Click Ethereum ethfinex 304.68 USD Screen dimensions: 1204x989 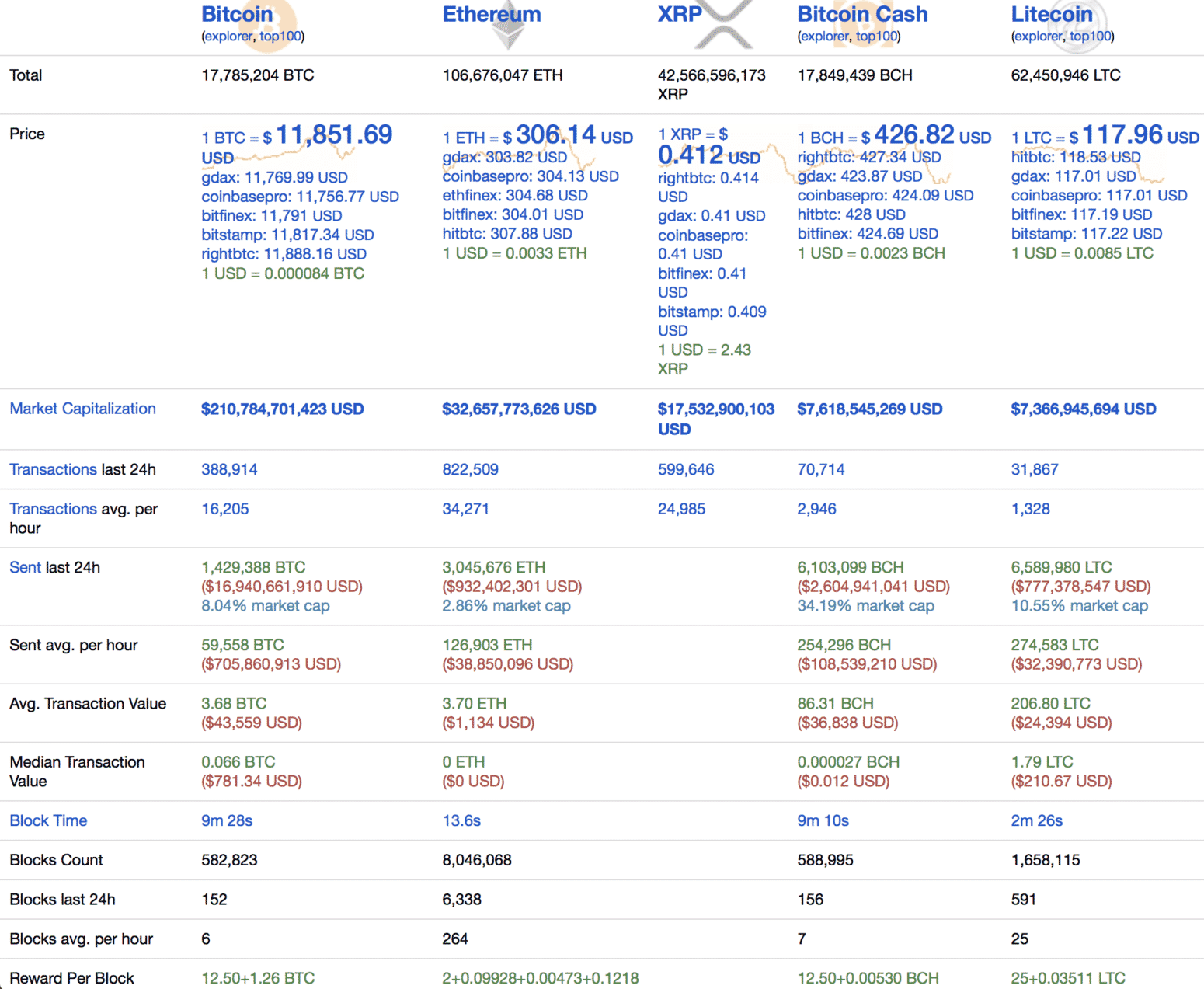(515, 195)
